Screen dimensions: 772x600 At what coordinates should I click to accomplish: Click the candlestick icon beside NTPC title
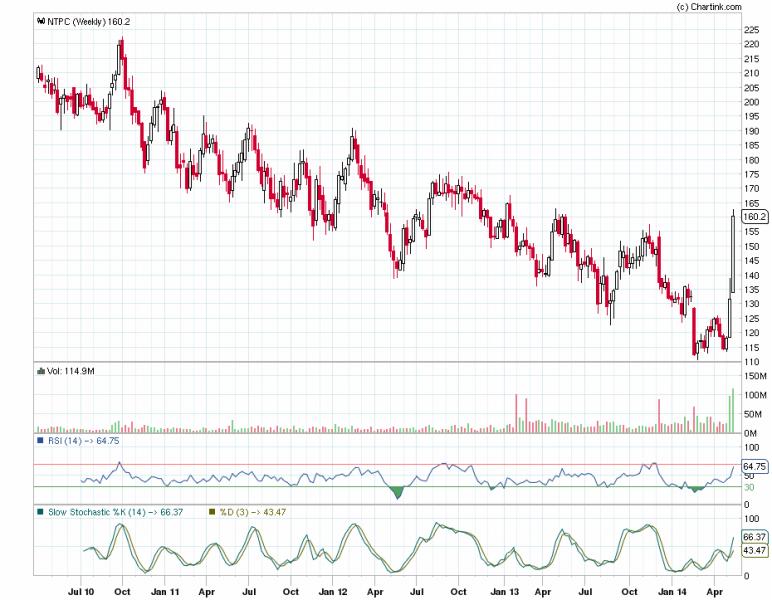pyautogui.click(x=41, y=21)
